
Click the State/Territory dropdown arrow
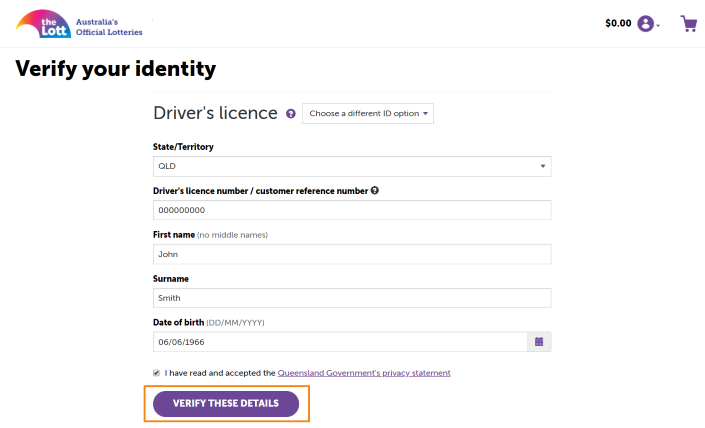(x=543, y=166)
